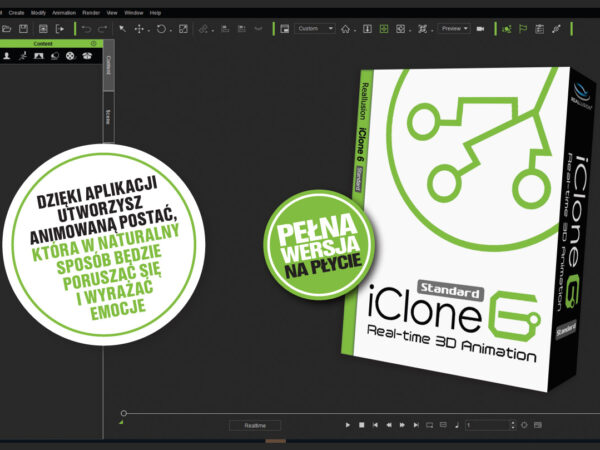Viewport: 600px width, 450px height.
Task: Select the Rotate object tool
Action: [161, 29]
